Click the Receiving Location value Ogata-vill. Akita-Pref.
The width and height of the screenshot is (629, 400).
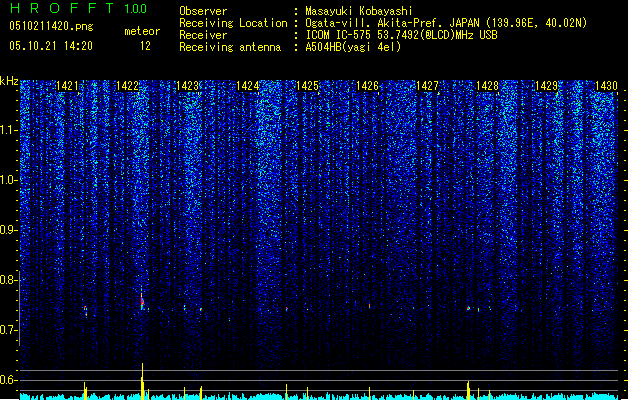click(x=371, y=23)
